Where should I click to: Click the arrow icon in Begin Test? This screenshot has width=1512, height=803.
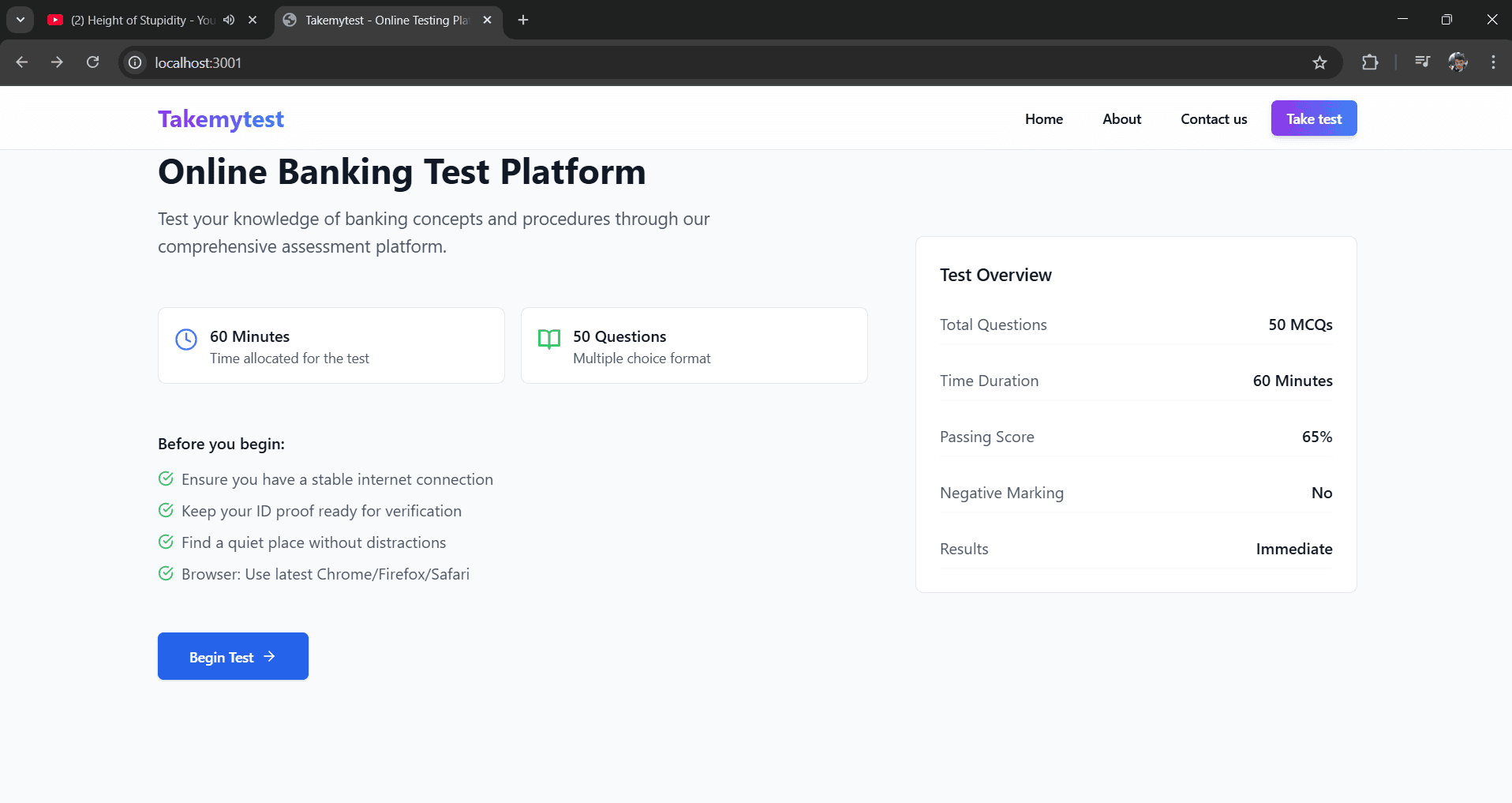[269, 656]
